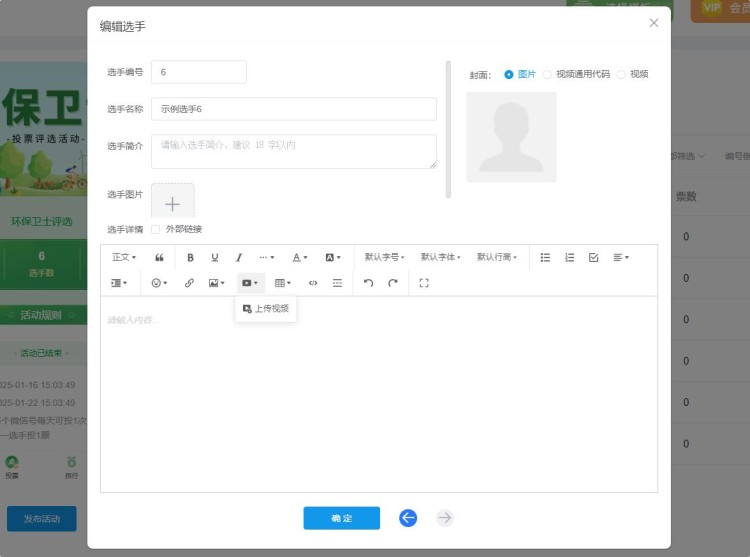
Task: Go to previous contestant with blue arrow
Action: (x=408, y=517)
